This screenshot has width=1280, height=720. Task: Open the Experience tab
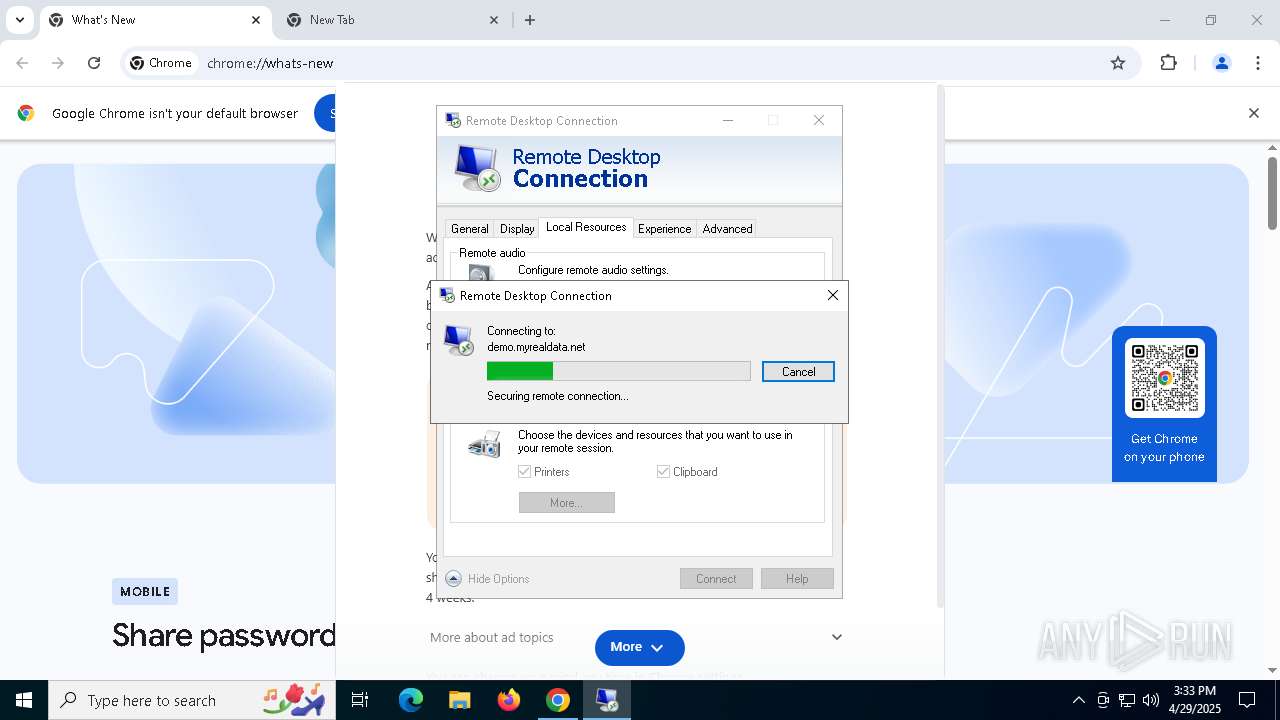(x=664, y=229)
